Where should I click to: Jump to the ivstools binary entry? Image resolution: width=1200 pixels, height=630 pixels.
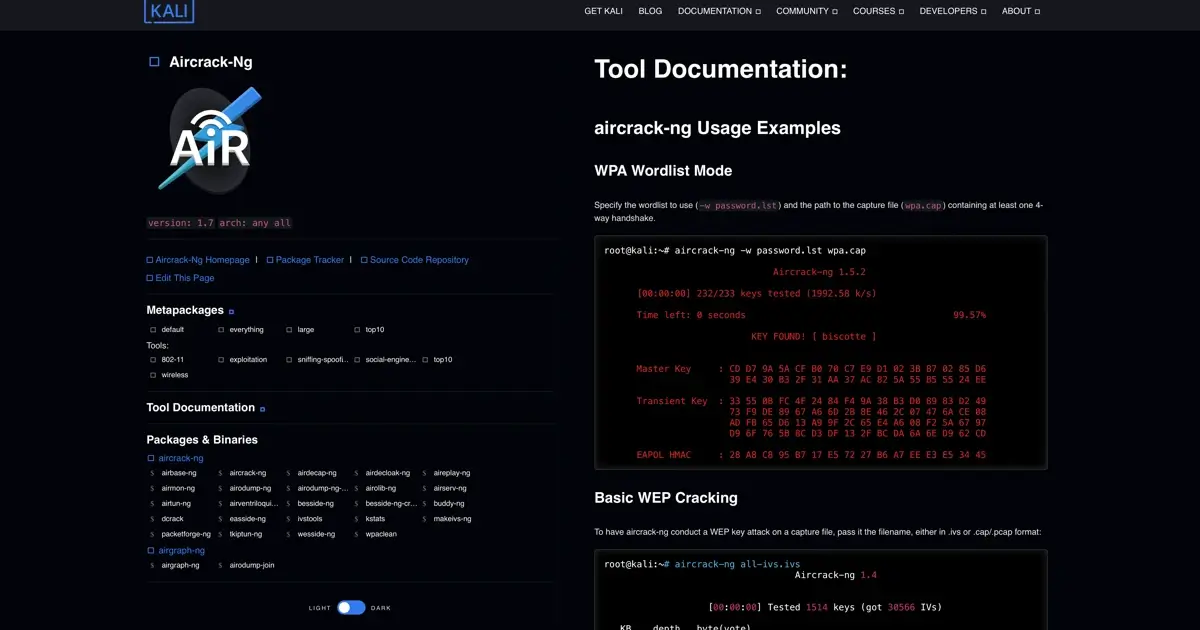point(310,519)
